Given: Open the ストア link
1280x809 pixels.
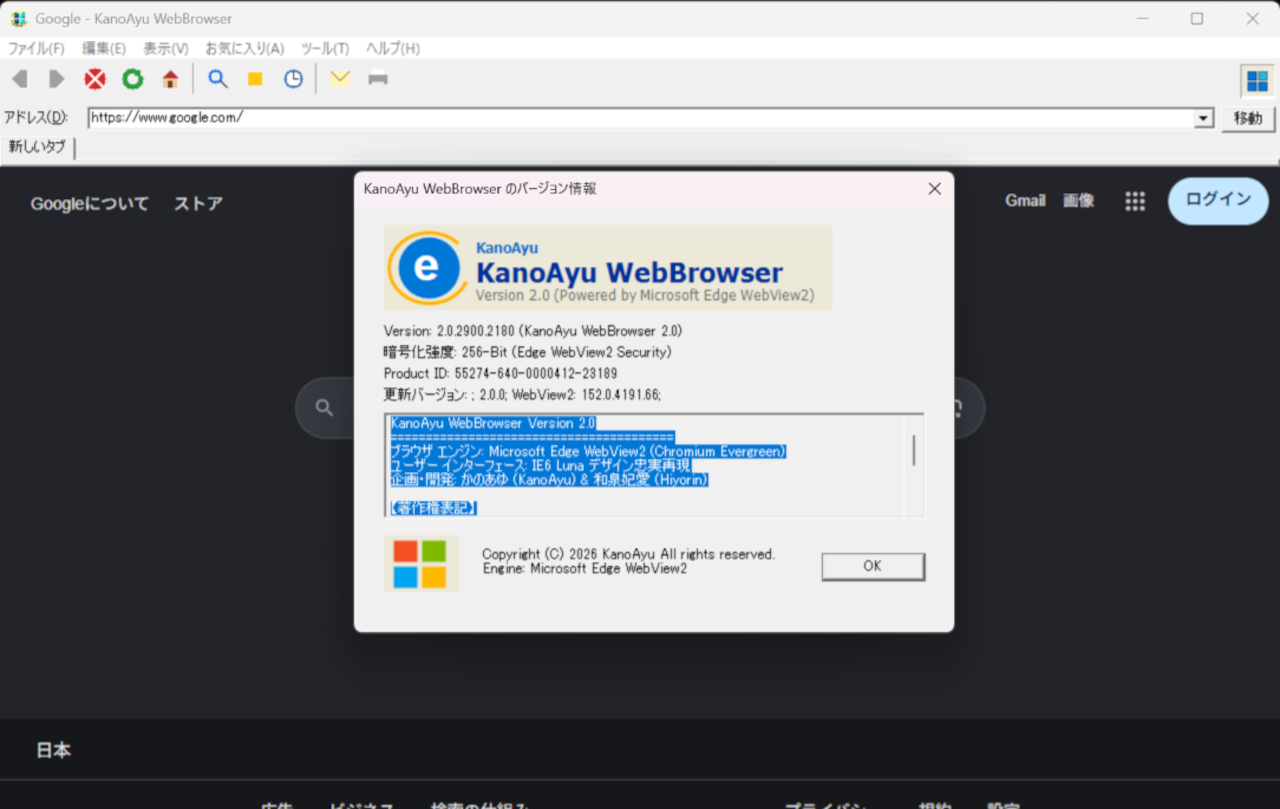Looking at the screenshot, I should 198,204.
